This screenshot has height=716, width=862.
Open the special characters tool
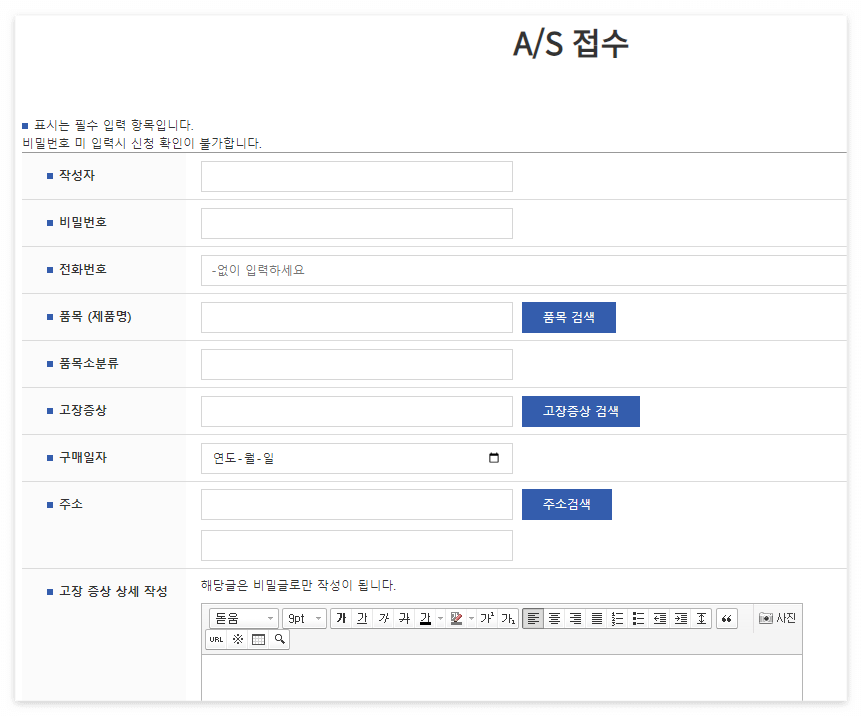click(237, 640)
